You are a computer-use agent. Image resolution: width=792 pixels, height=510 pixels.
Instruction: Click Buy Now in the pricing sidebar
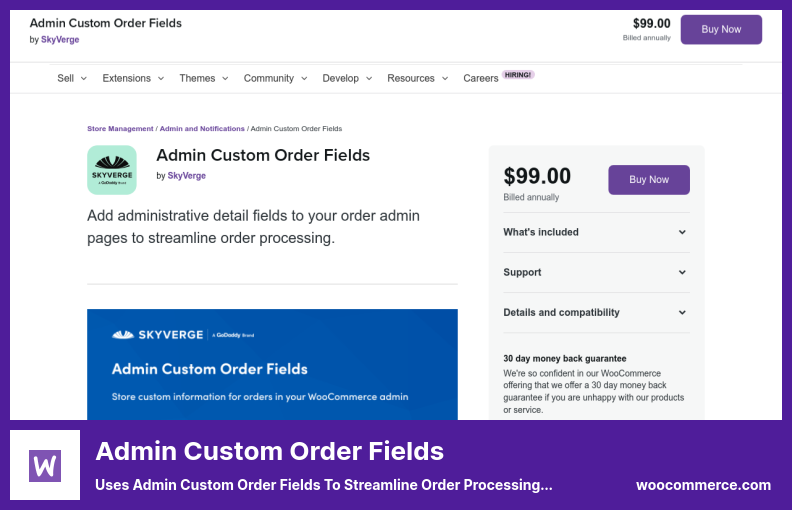click(x=649, y=180)
